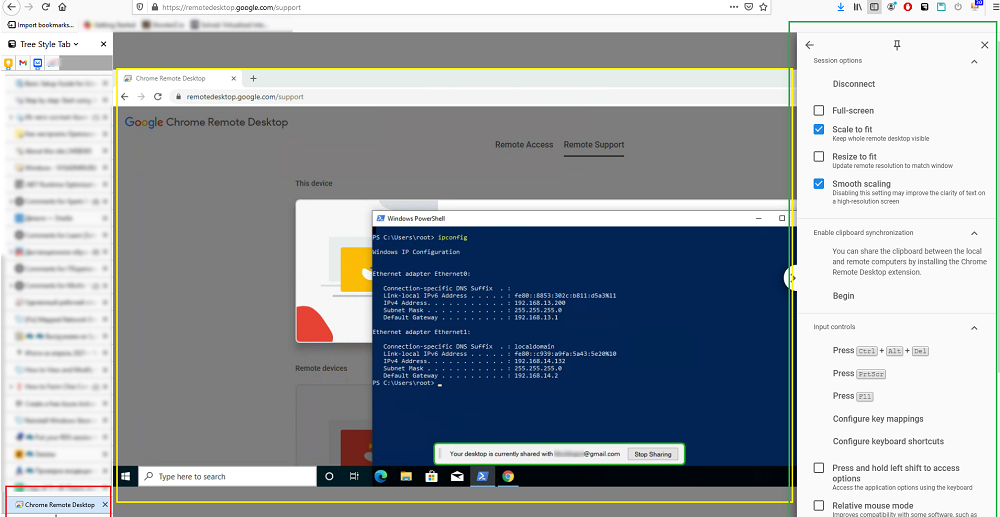Image resolution: width=1000 pixels, height=517 pixels.
Task: Click the teal floppy disk extension icon
Action: tap(941, 7)
